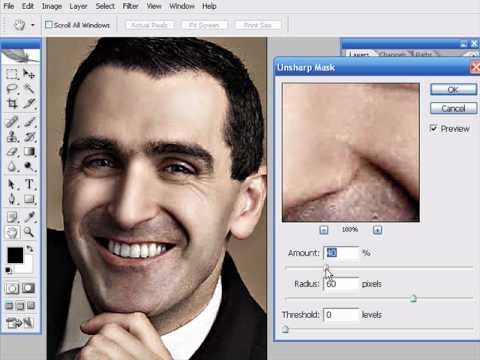Click the Radius slider handle
The height and width of the screenshot is (360, 480).
coord(413,298)
